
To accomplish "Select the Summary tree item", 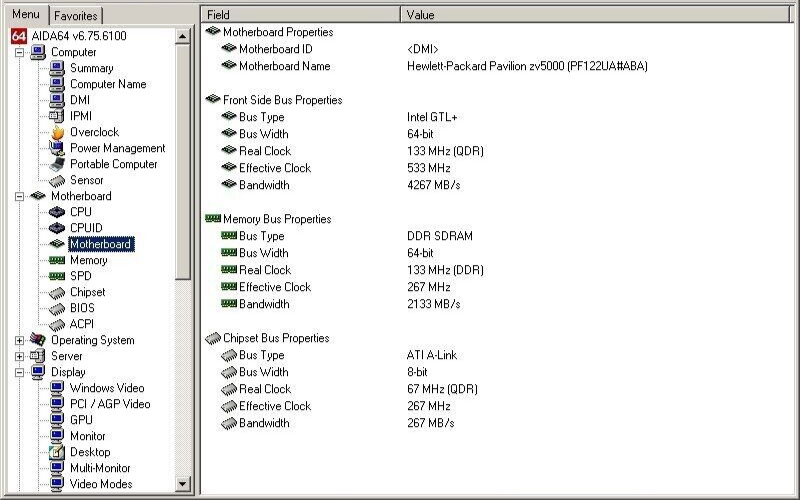I will (91, 68).
